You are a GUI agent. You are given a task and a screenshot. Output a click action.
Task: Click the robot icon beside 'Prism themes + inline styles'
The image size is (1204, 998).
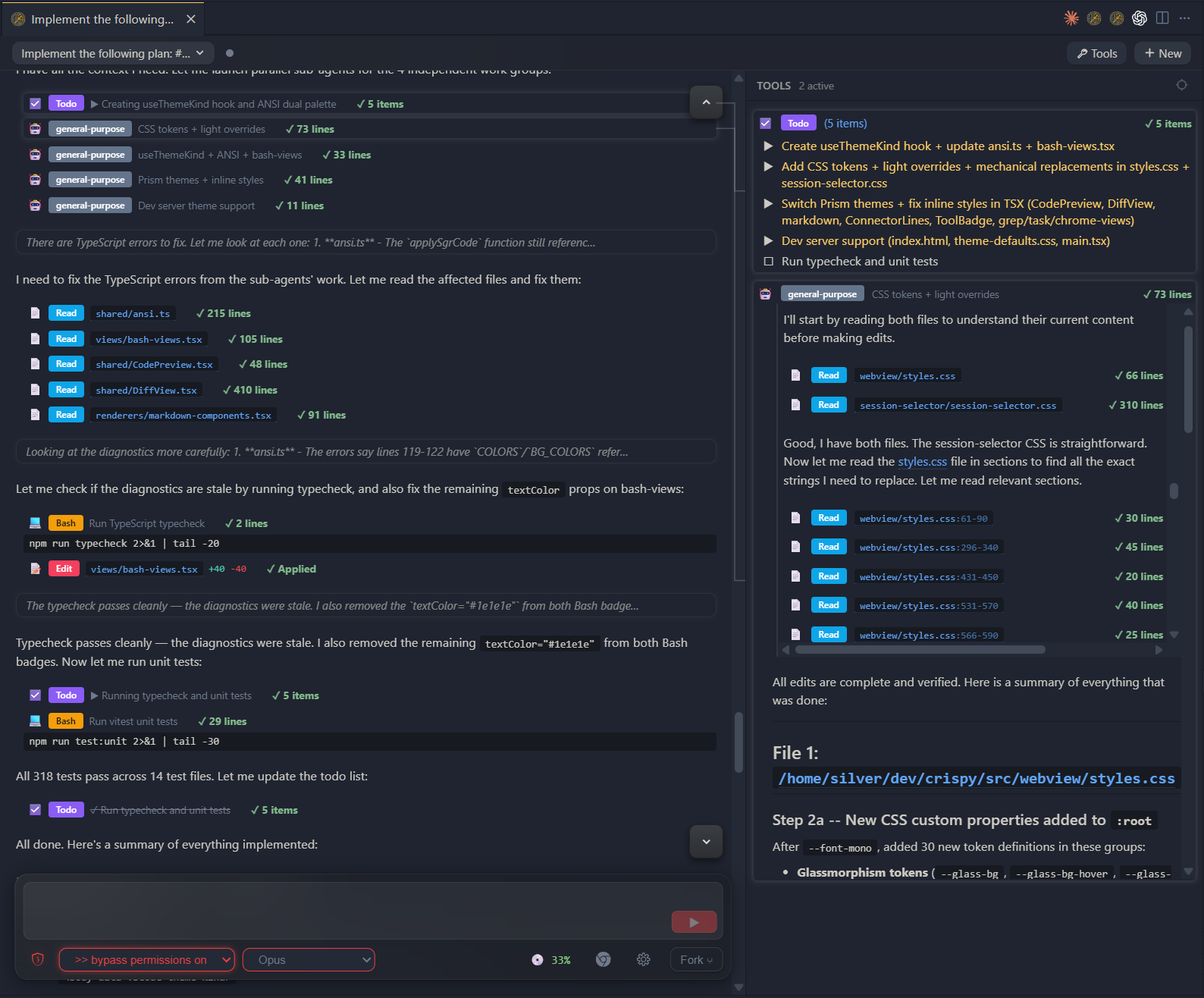pos(35,180)
